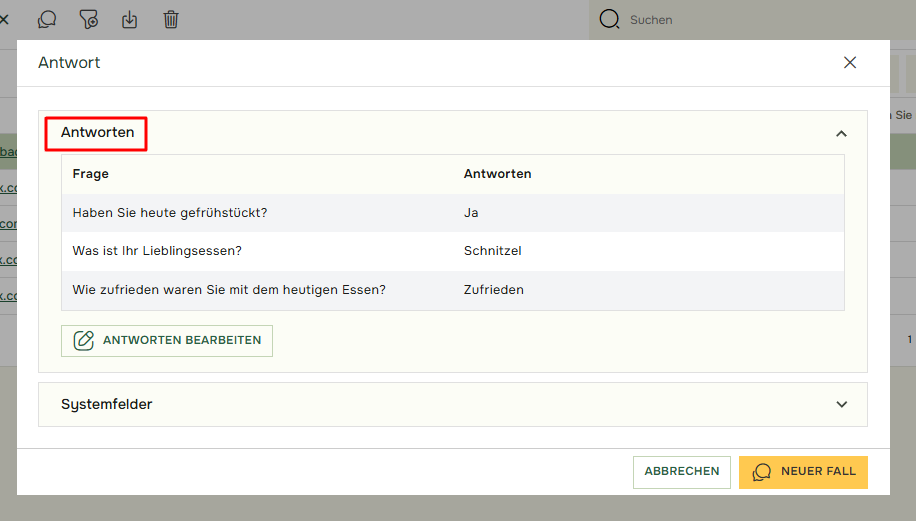Click the Systemfelder section header
916x521 pixels.
coord(107,405)
